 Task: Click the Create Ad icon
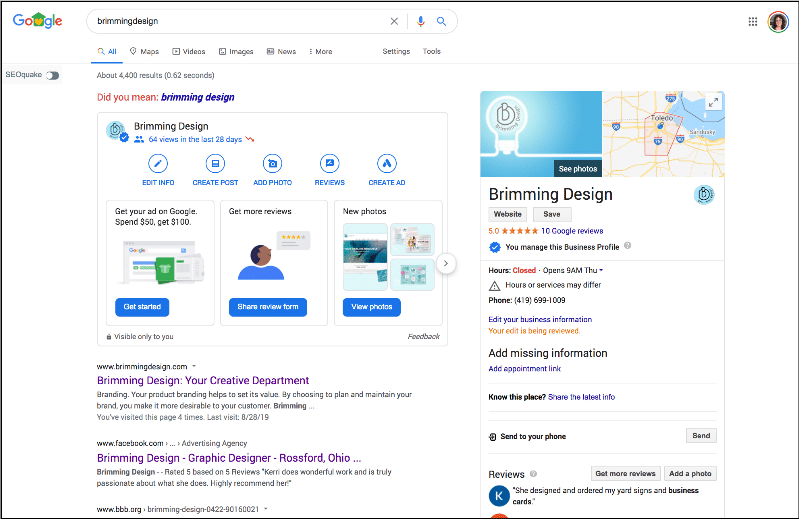(x=387, y=163)
